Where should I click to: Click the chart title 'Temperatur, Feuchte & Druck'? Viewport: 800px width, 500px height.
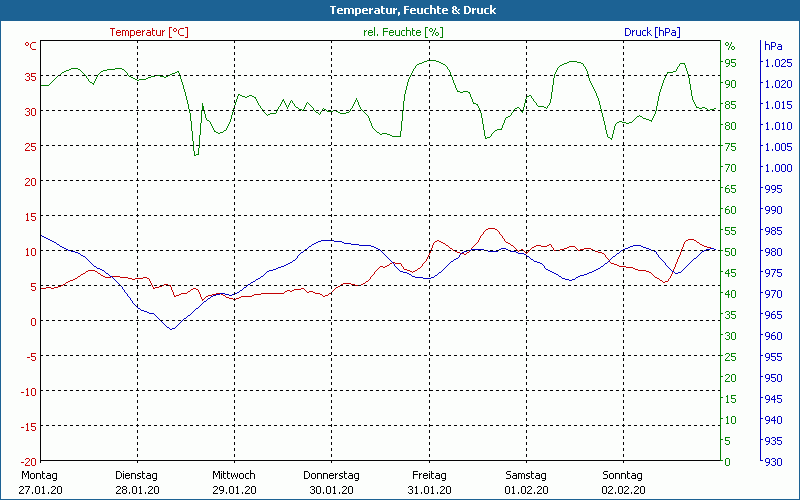pyautogui.click(x=399, y=10)
